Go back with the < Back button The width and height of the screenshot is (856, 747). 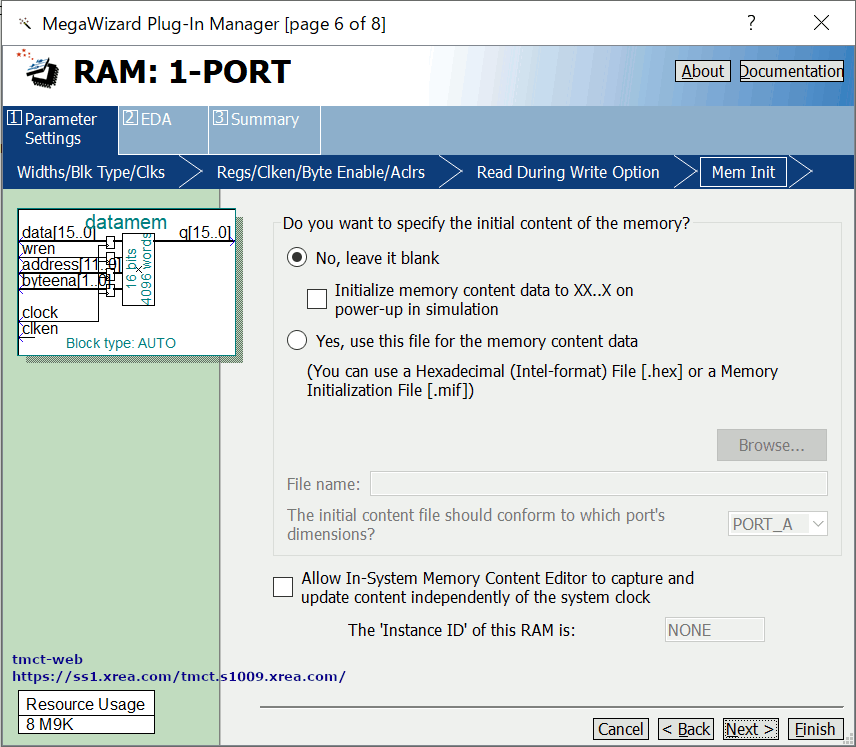pos(686,729)
